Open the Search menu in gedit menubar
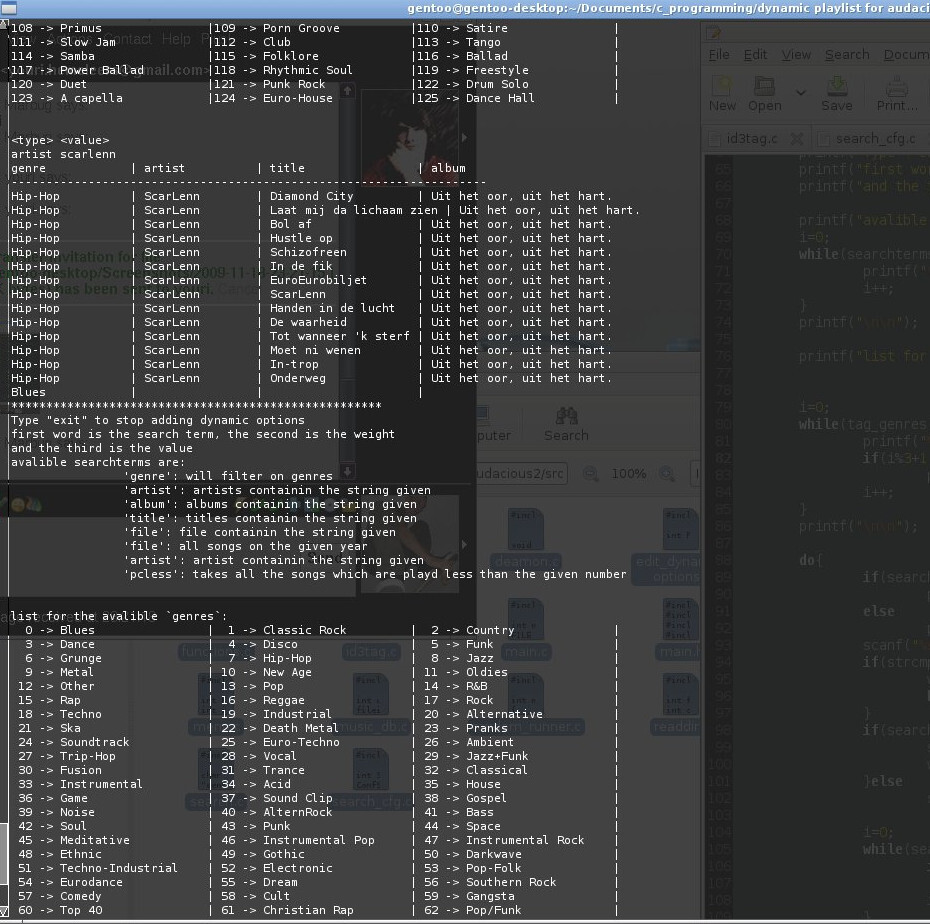 pos(846,55)
